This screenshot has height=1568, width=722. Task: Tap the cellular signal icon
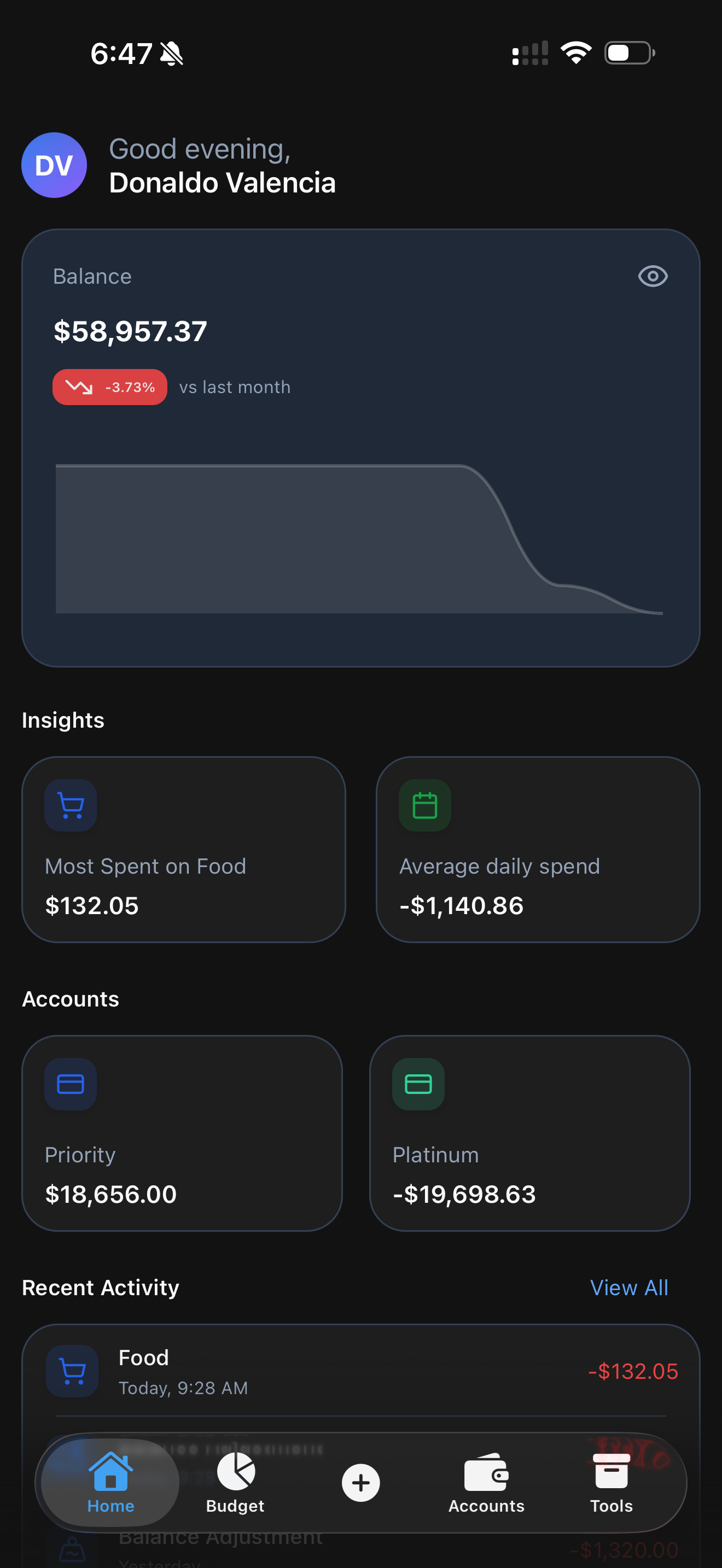pos(529,53)
